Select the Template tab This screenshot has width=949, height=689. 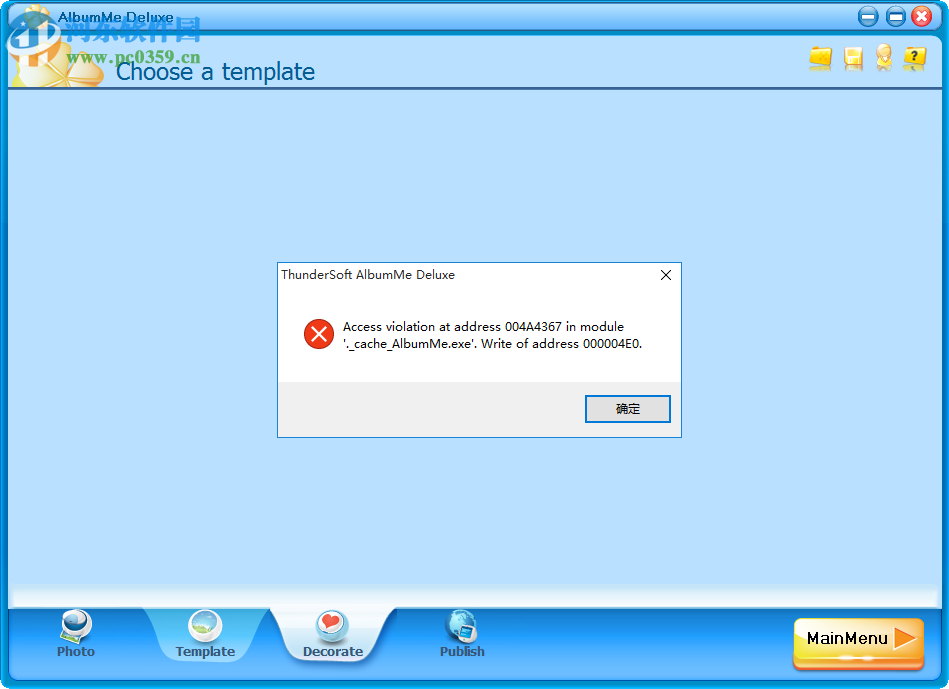pos(205,634)
